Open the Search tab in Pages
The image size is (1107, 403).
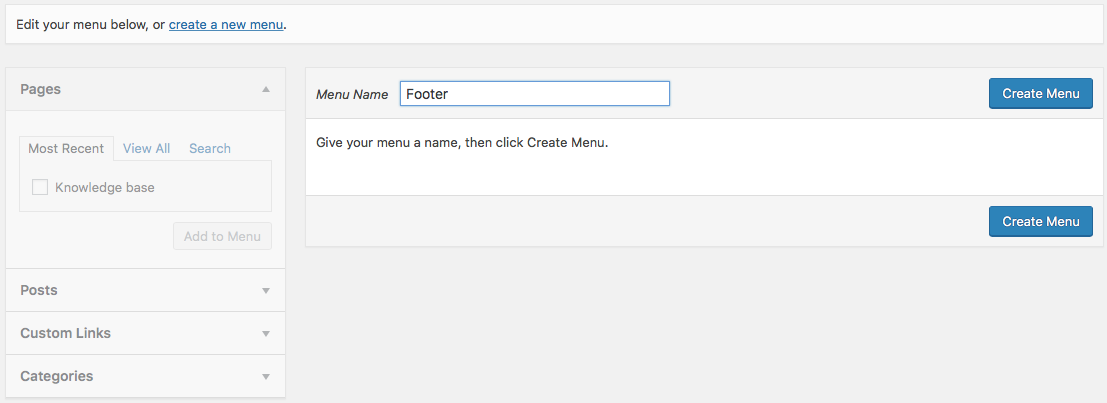(x=210, y=148)
